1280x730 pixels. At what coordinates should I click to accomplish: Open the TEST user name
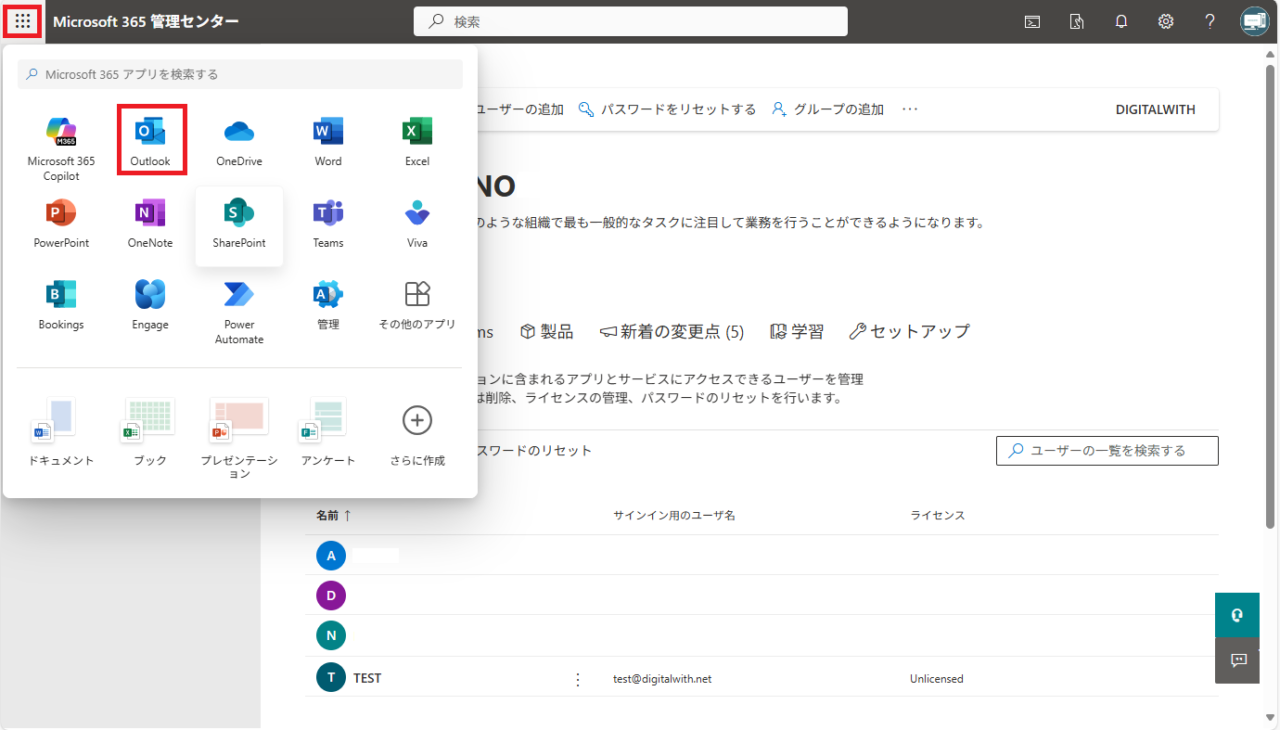click(x=367, y=678)
